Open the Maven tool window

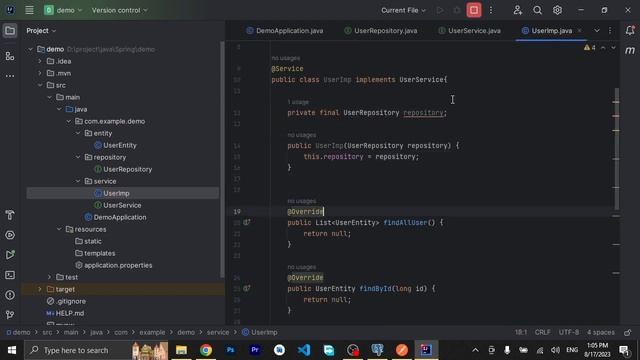tap(630, 51)
